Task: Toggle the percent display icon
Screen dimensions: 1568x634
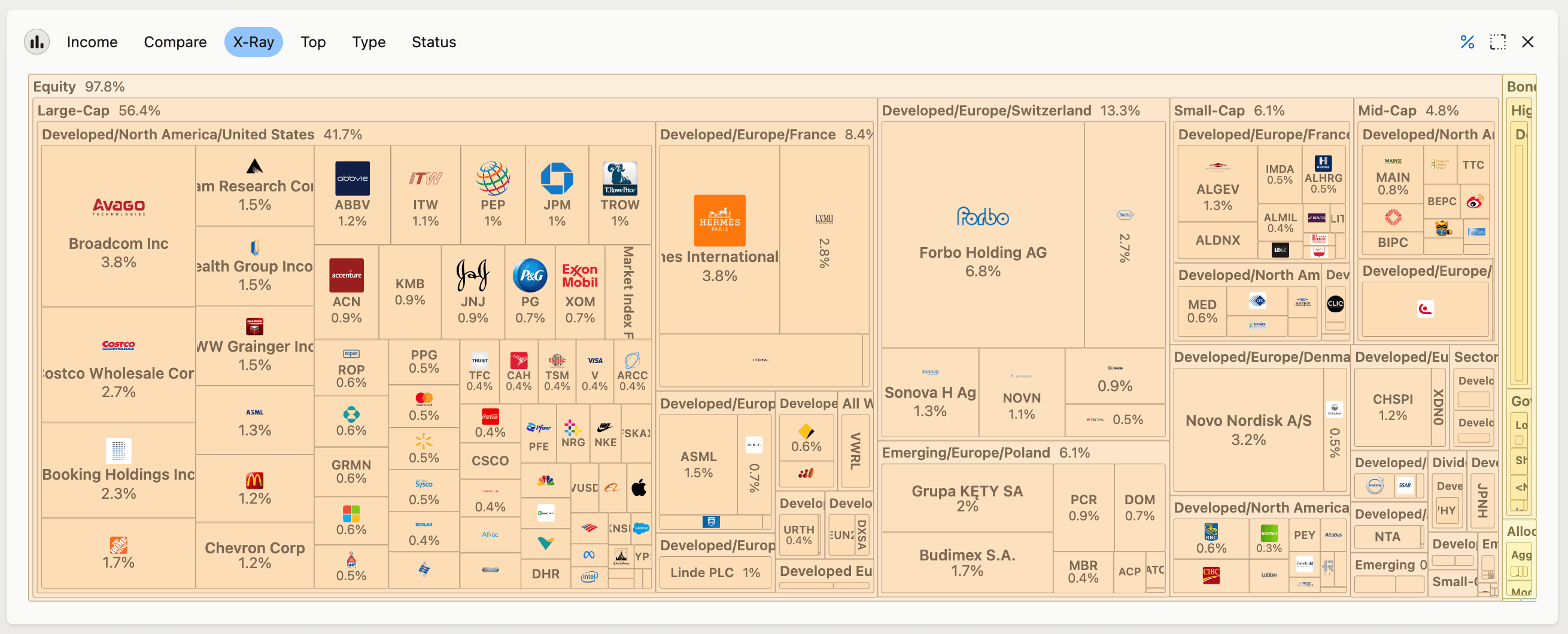Action: click(1467, 42)
